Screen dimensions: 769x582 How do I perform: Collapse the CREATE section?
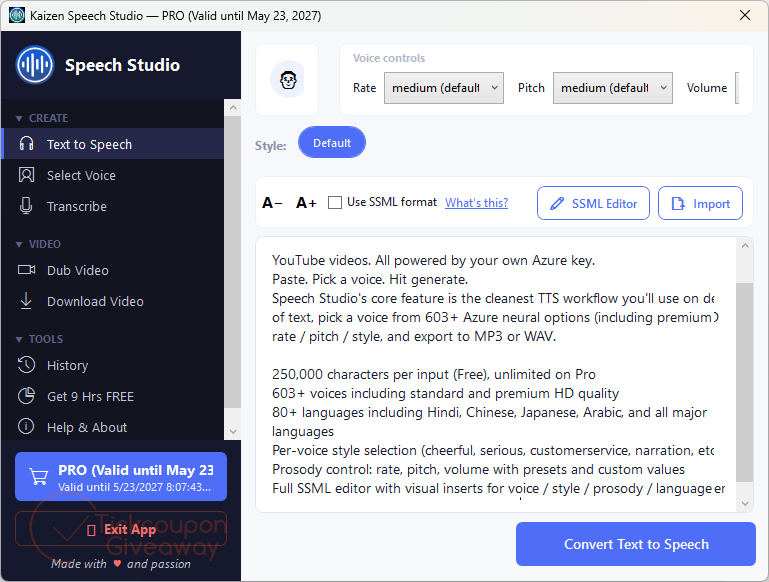[42, 118]
